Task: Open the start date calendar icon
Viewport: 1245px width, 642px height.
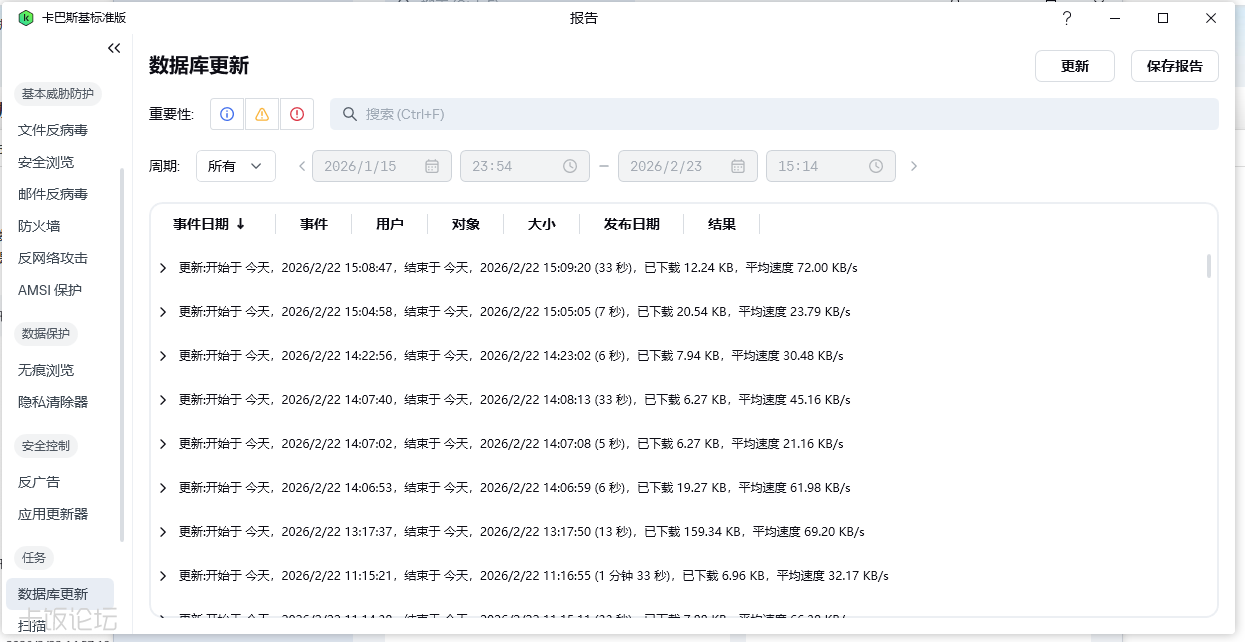Action: point(432,166)
